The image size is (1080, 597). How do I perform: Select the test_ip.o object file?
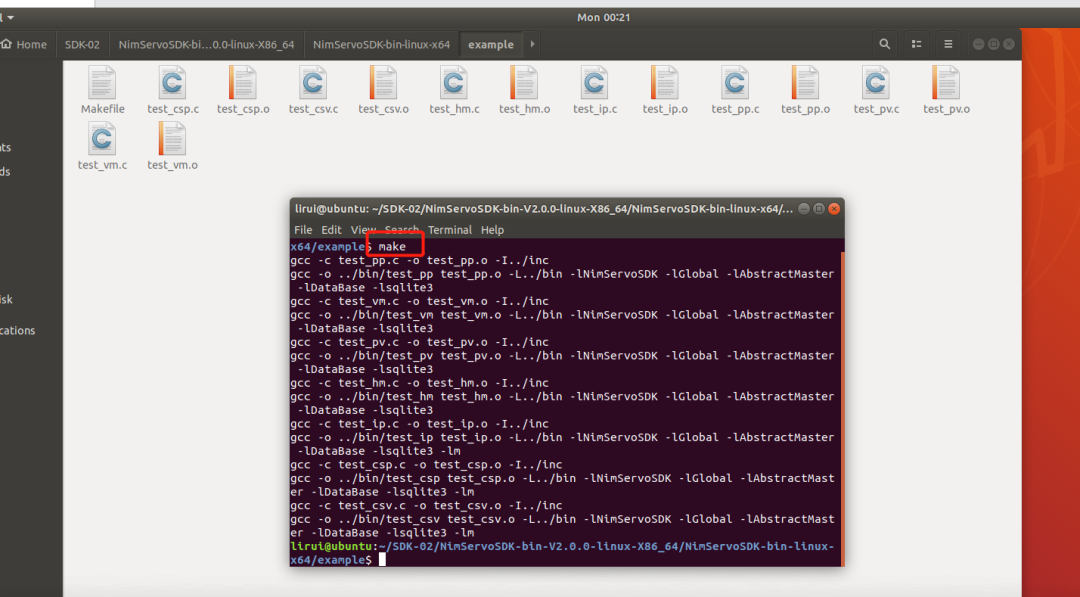(x=665, y=90)
